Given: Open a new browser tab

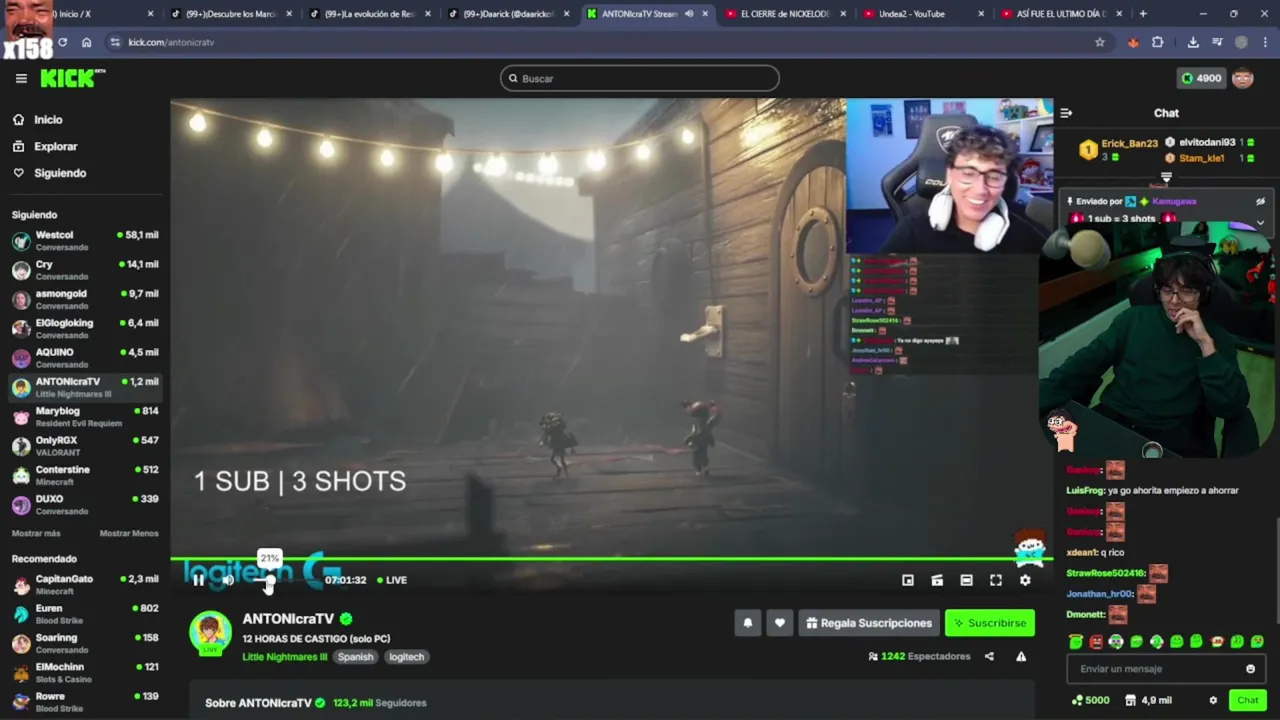Looking at the screenshot, I should coord(1143,14).
